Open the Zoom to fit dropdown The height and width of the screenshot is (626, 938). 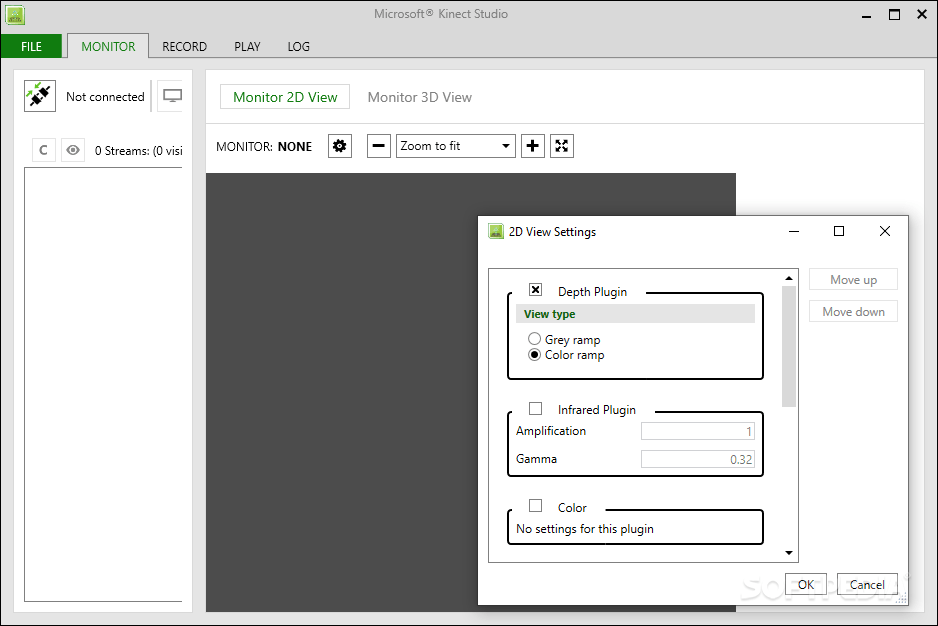[x=456, y=146]
